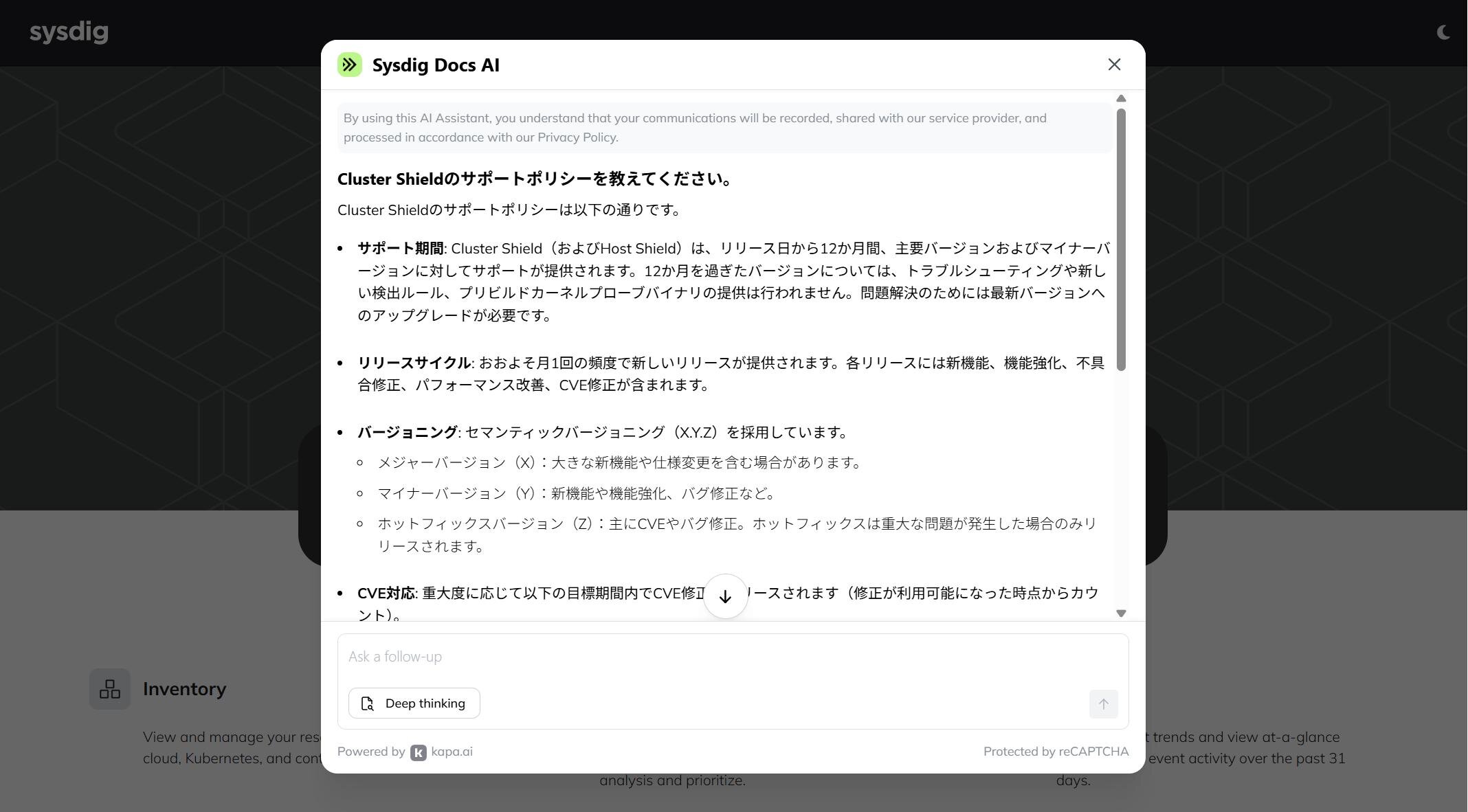
Task: Click the scrollbar up arrow
Action: pyautogui.click(x=1121, y=98)
